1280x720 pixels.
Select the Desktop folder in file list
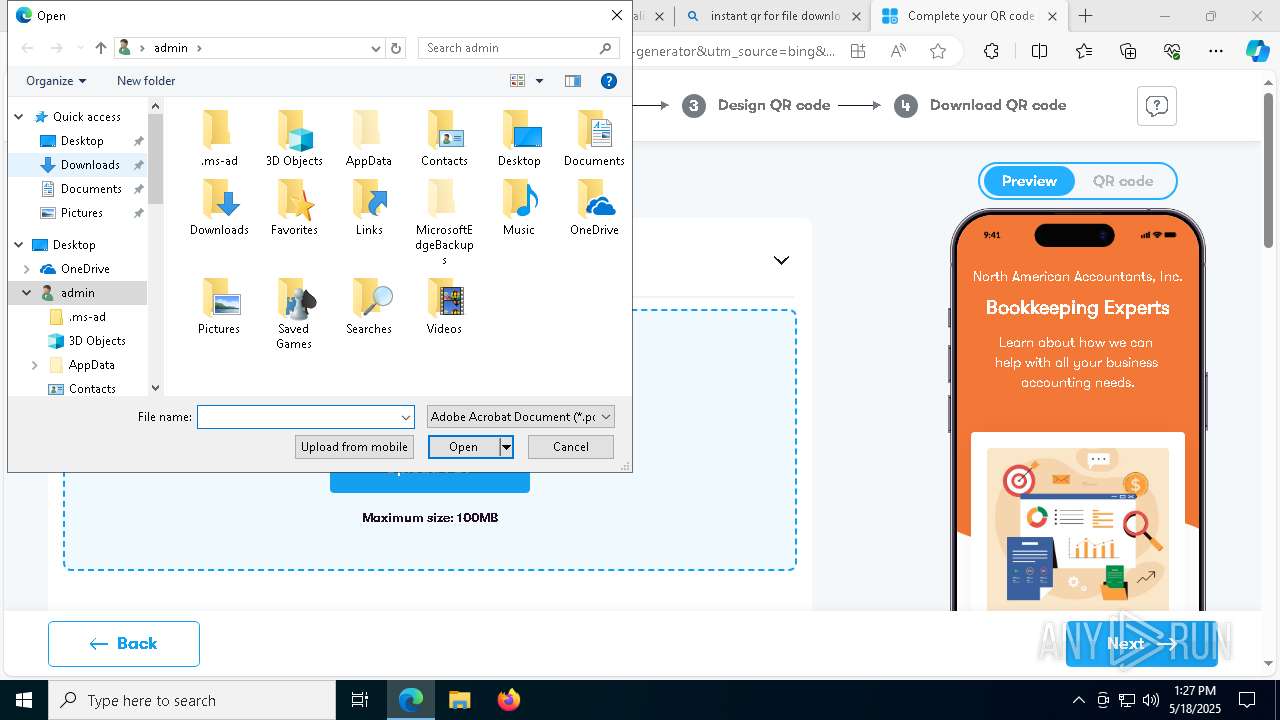point(519,139)
